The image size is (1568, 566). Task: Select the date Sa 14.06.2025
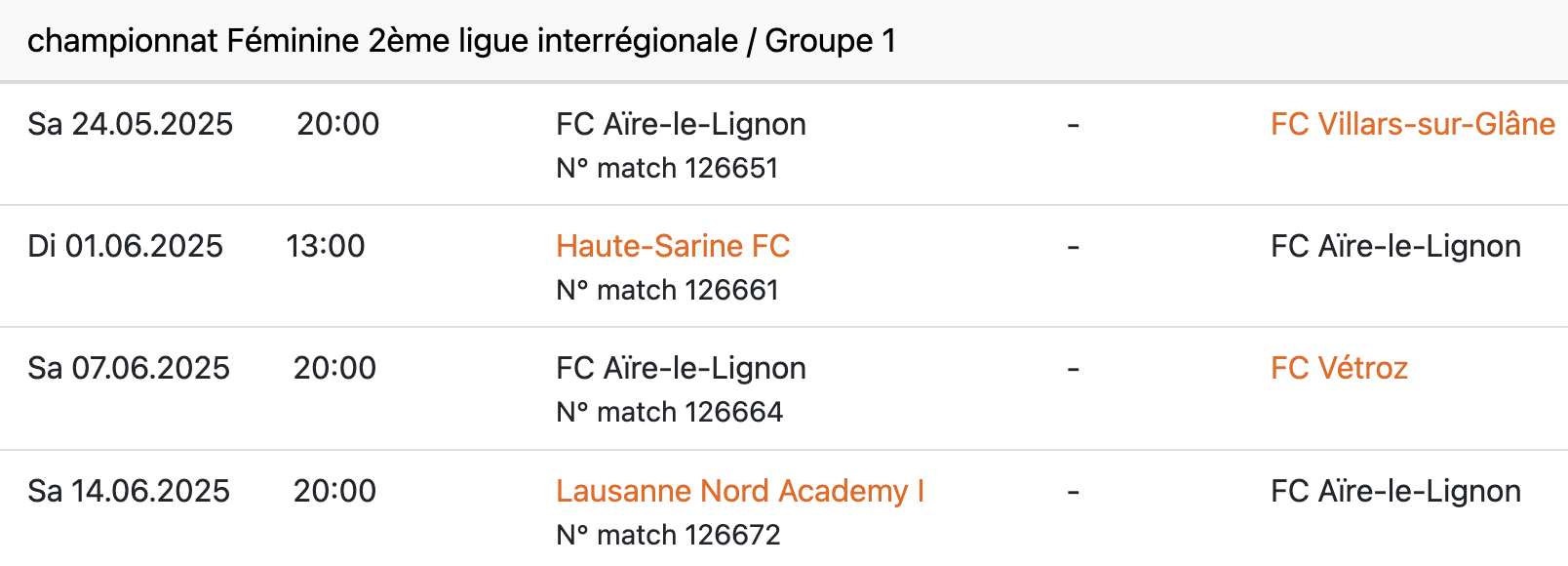click(x=129, y=491)
